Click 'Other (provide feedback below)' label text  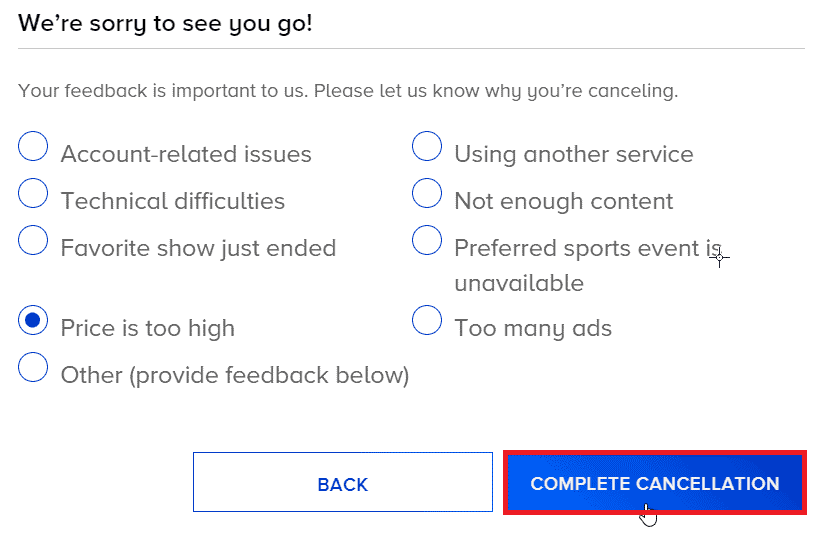click(x=235, y=375)
